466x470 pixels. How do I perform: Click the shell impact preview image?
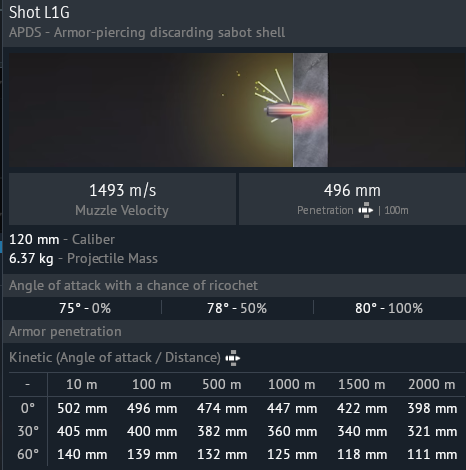coord(237,110)
